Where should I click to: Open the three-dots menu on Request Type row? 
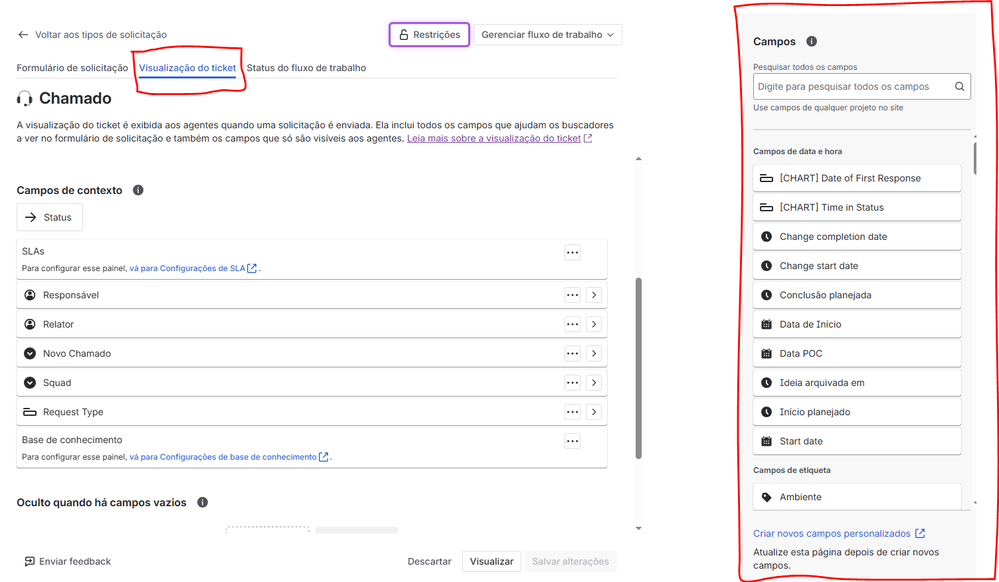572,412
